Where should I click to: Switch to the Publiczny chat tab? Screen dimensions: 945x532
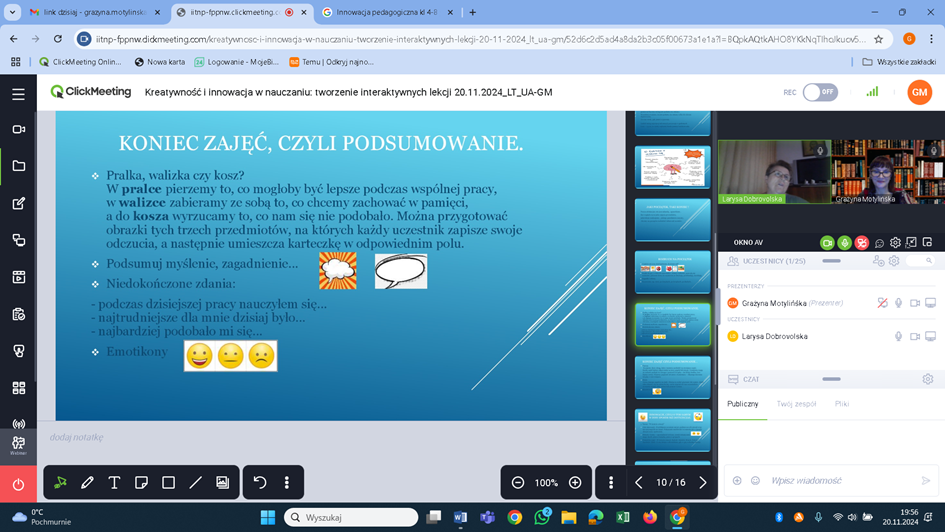[742, 404]
